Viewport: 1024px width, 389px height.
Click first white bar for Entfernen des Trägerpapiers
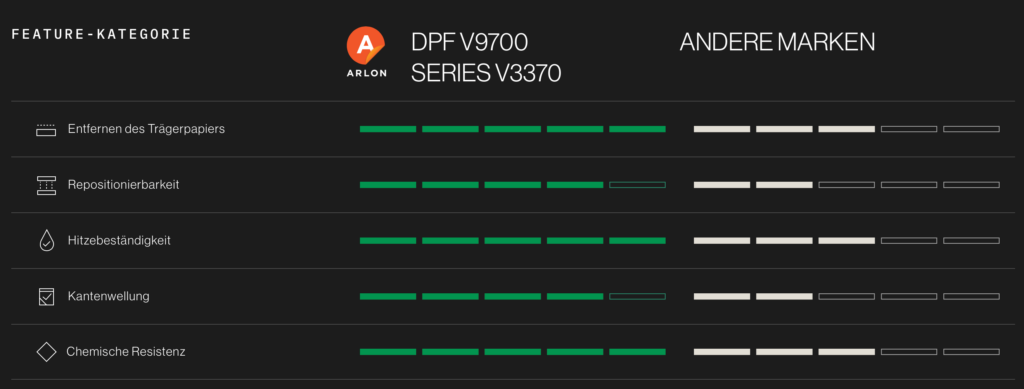(x=722, y=129)
